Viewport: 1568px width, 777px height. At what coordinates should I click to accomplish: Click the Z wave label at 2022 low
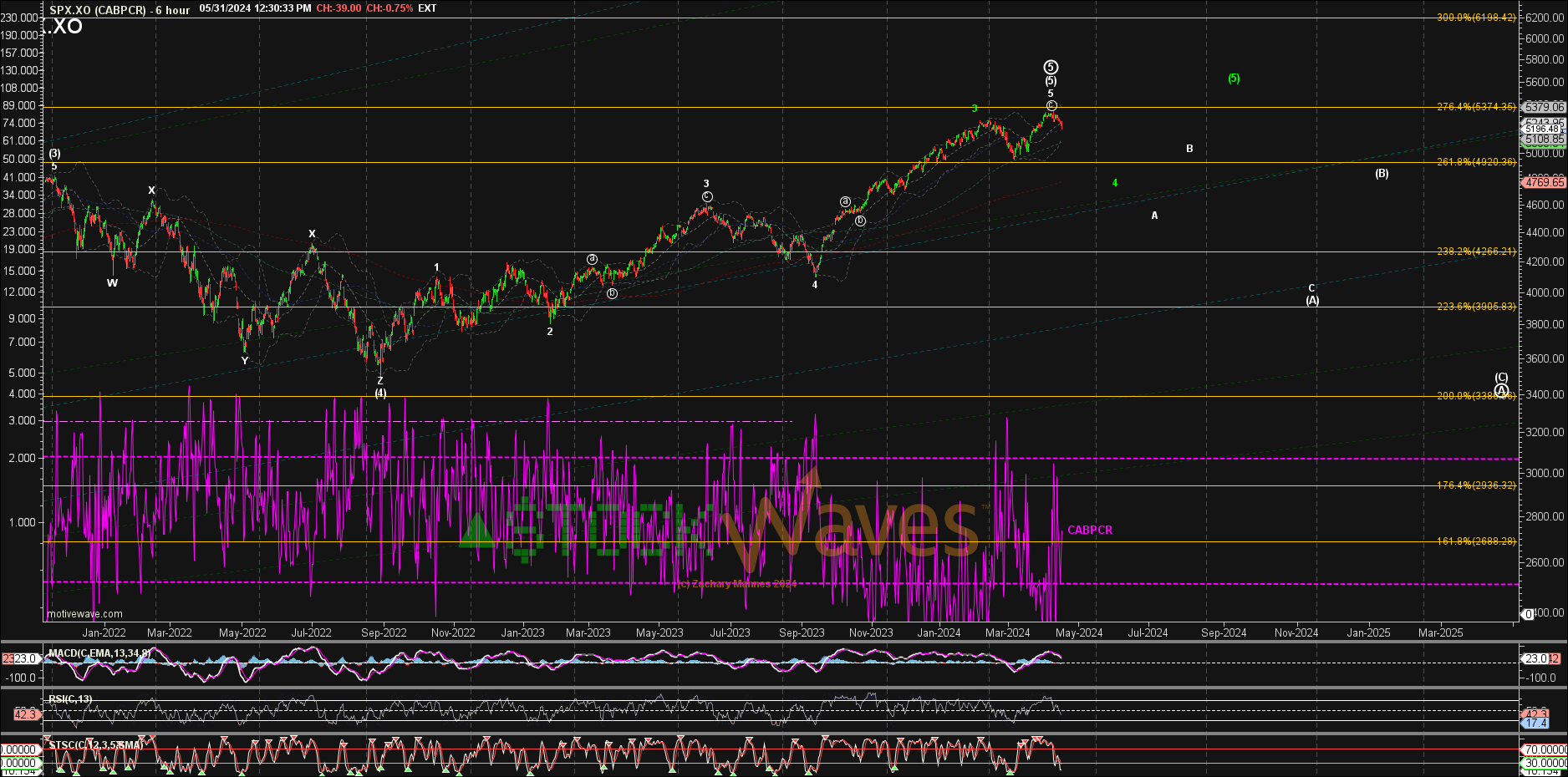click(x=380, y=381)
